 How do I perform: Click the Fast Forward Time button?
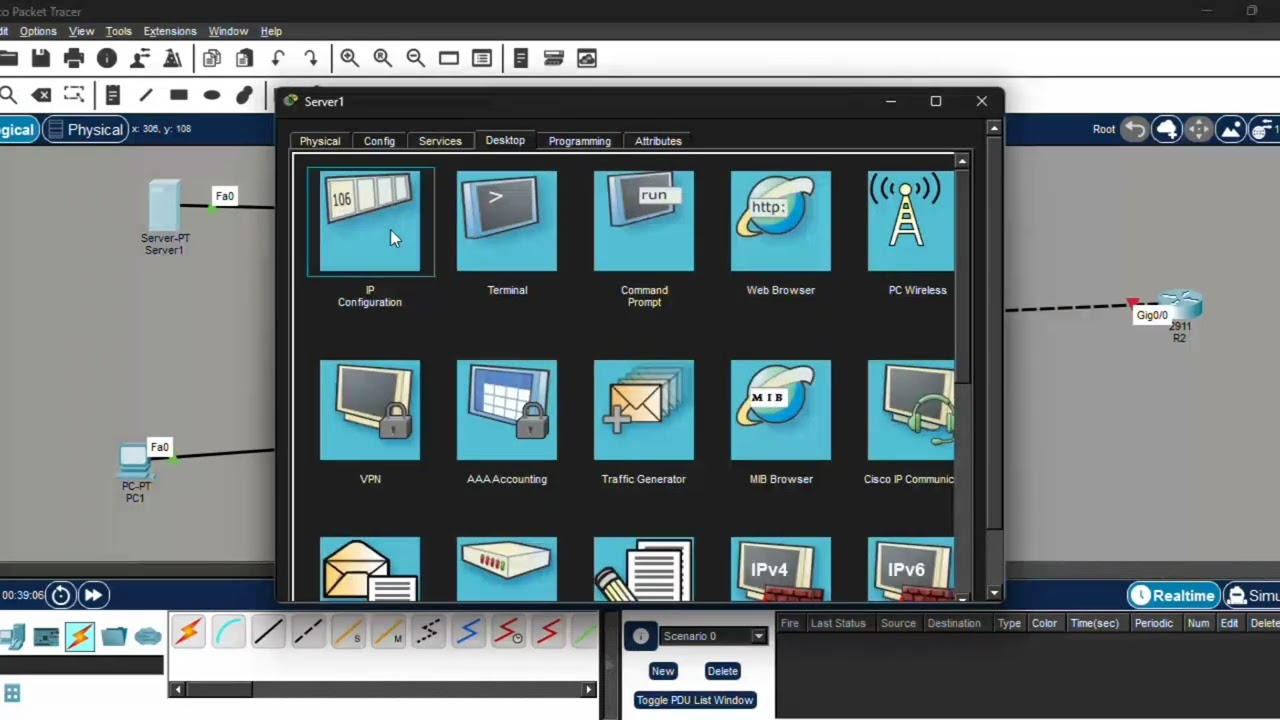[93, 595]
